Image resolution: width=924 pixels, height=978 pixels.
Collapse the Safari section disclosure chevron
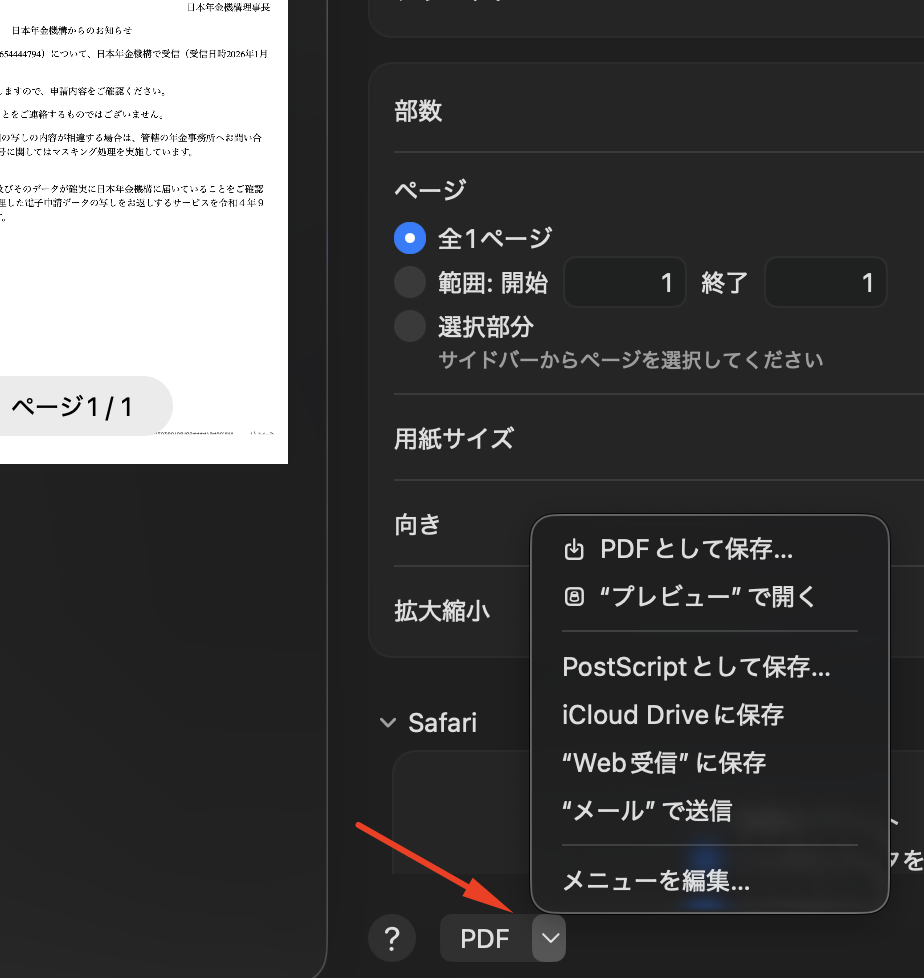point(388,723)
